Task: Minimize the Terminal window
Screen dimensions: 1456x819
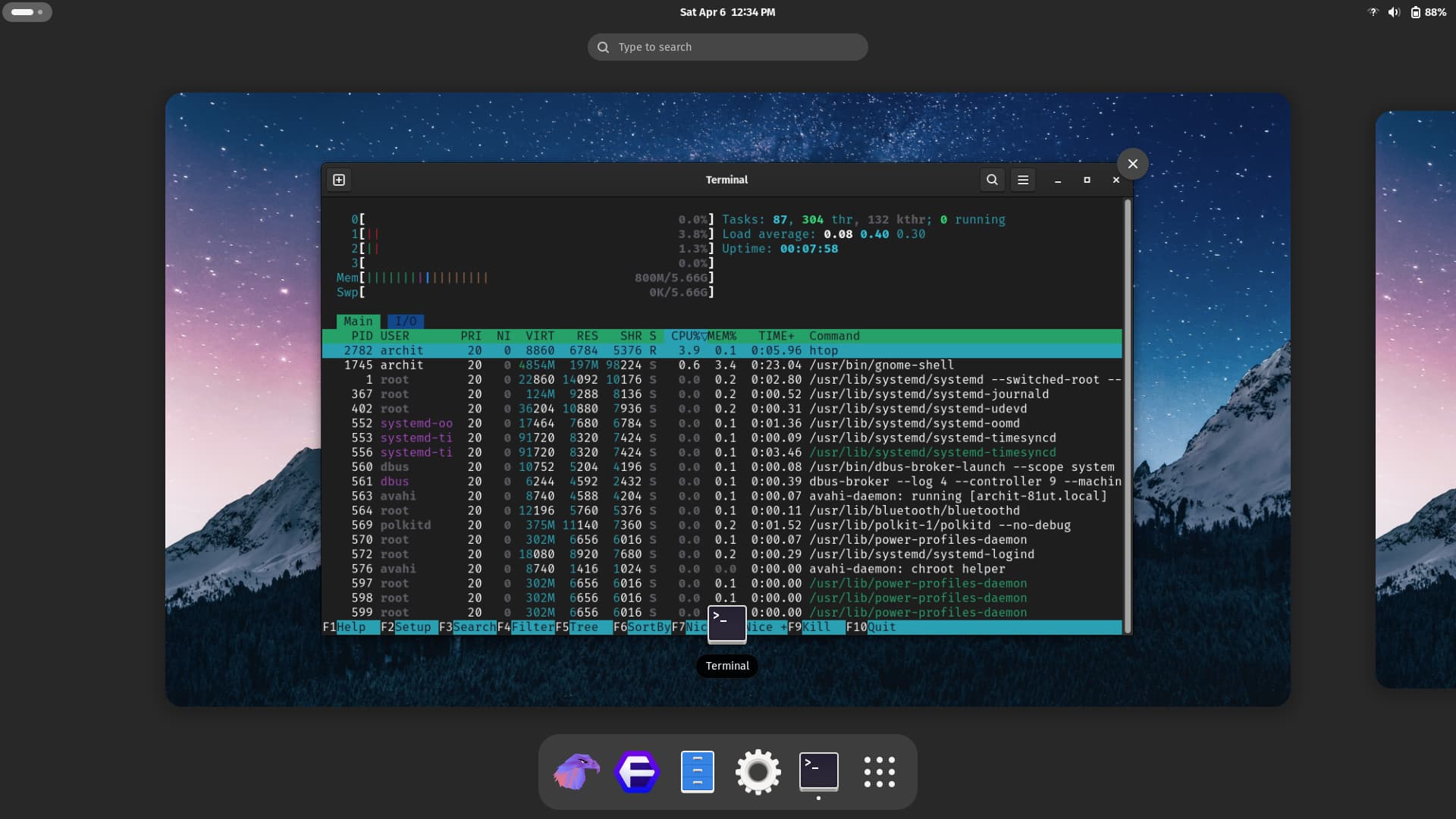Action: (x=1058, y=180)
